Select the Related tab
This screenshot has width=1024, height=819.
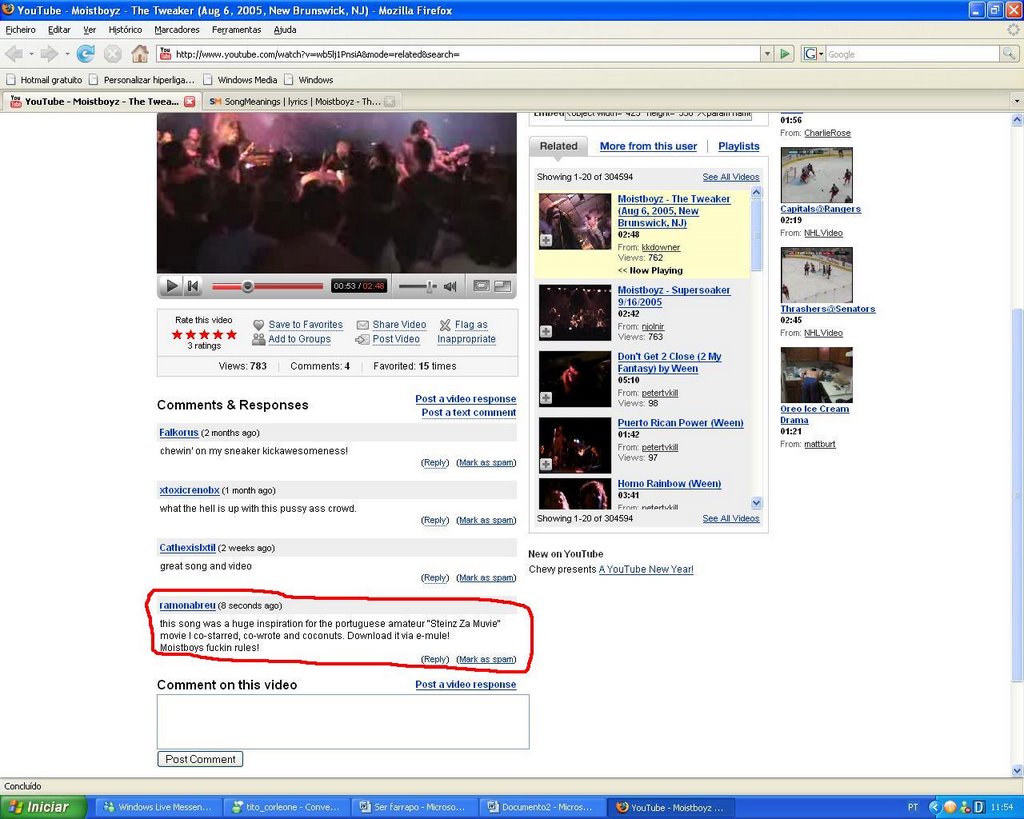pos(558,146)
